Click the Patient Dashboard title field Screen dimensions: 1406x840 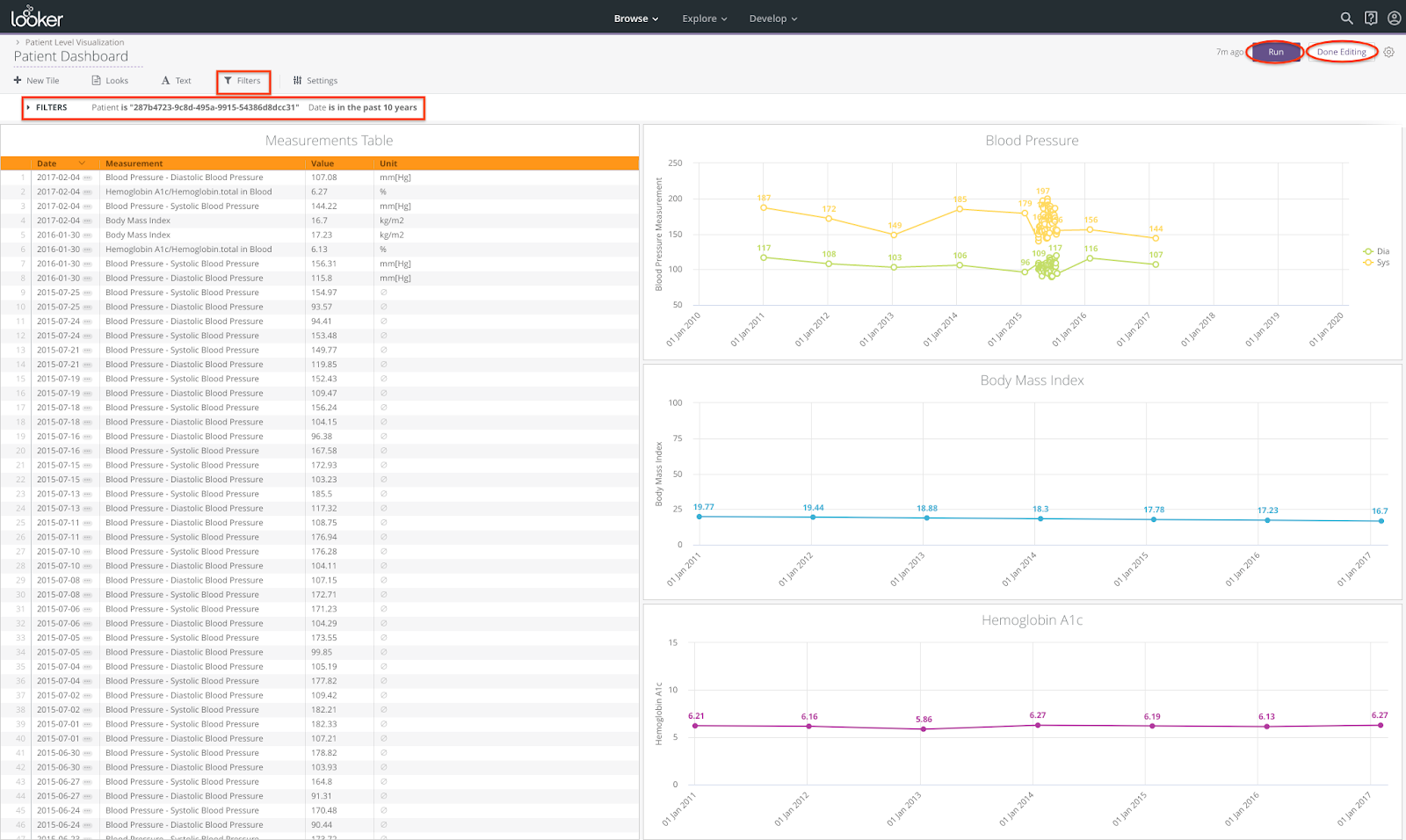(71, 57)
